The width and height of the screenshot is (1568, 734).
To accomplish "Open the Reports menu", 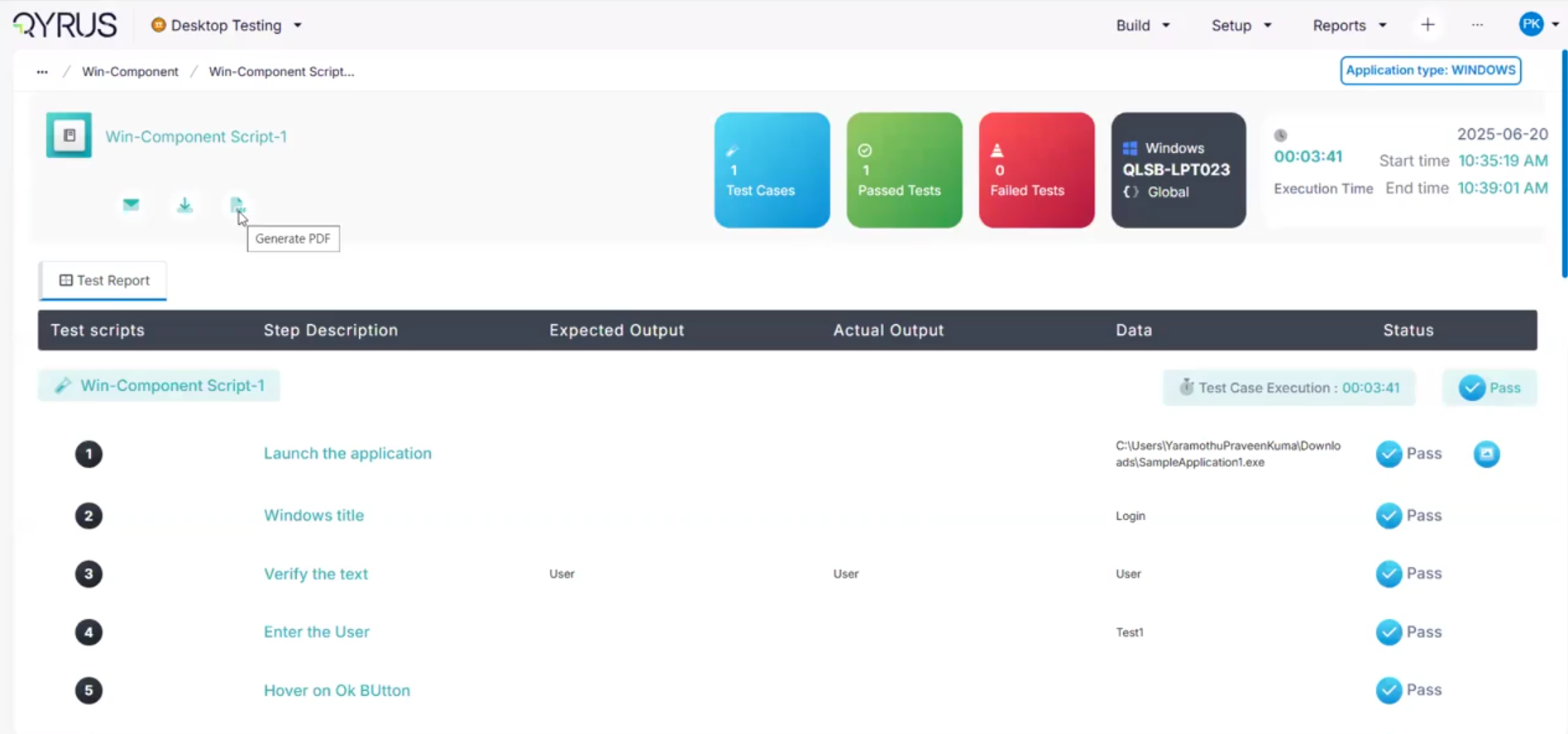I will pyautogui.click(x=1349, y=26).
